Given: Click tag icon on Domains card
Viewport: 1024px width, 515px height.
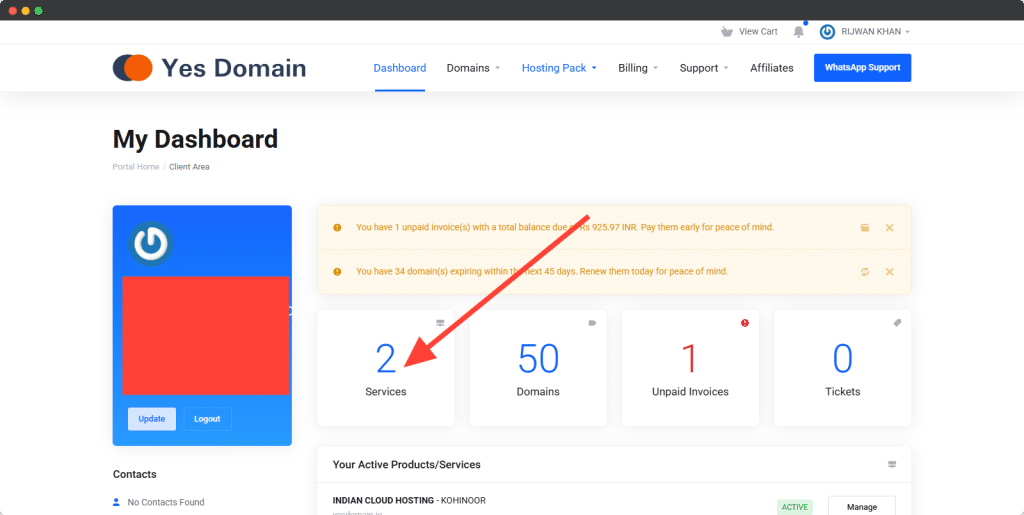Looking at the screenshot, I should click(x=592, y=323).
